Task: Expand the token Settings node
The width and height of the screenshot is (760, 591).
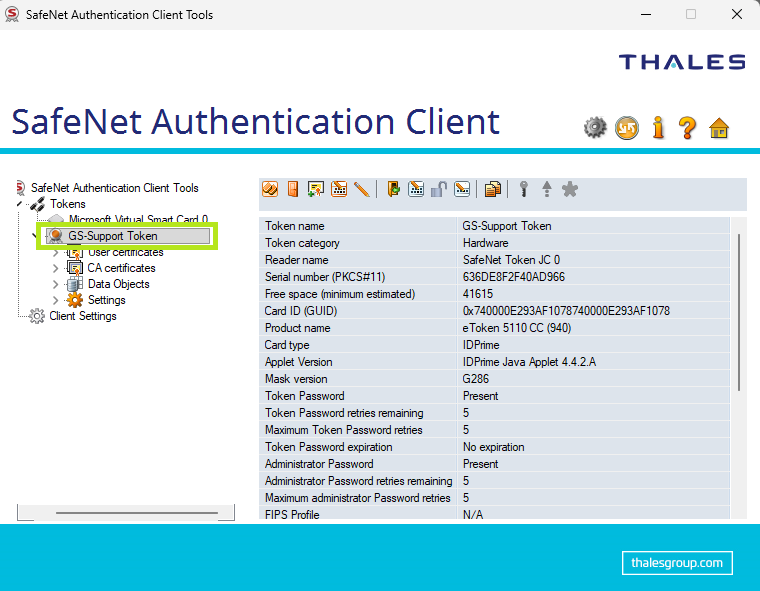Action: (55, 300)
